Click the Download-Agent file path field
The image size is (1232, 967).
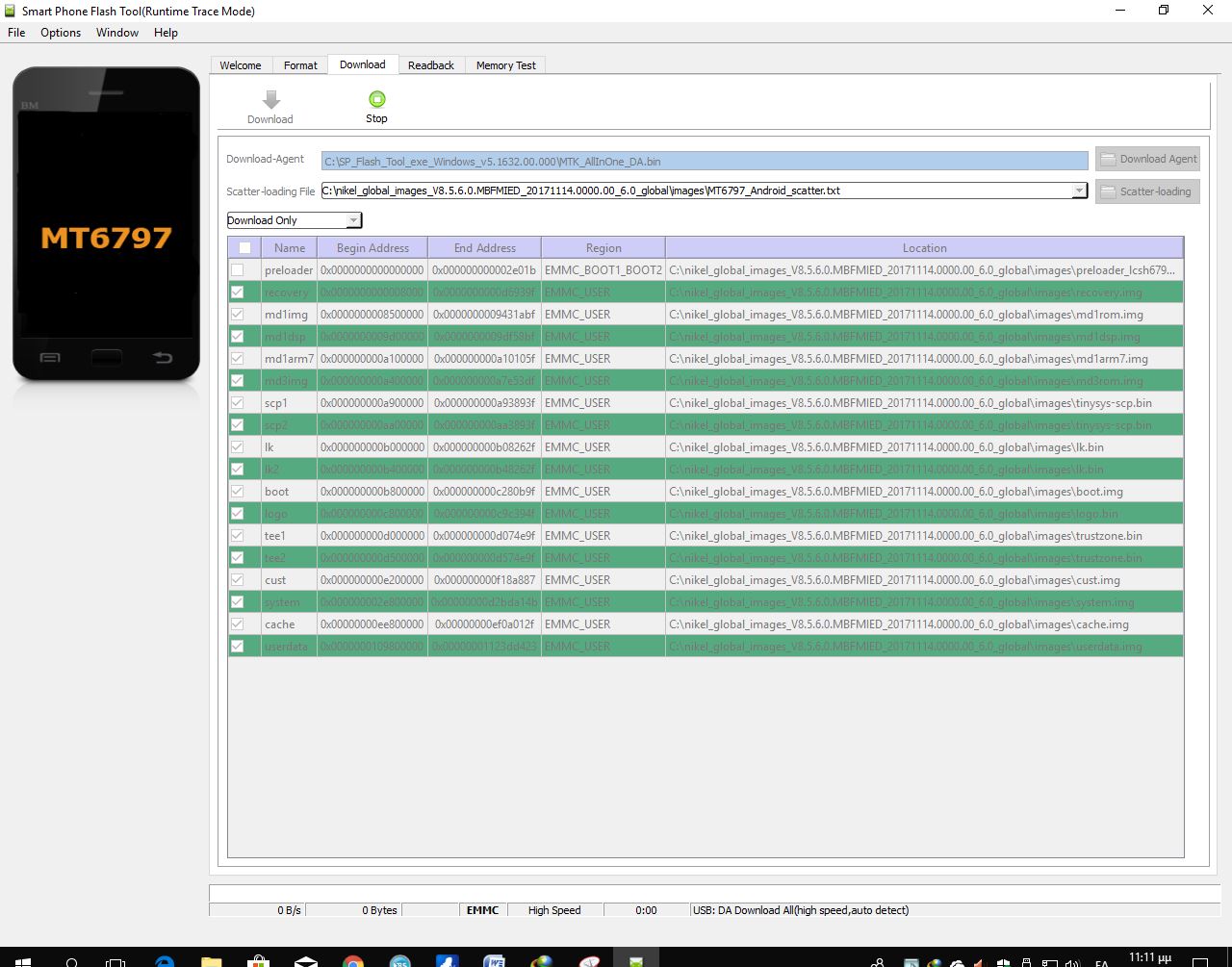(704, 162)
